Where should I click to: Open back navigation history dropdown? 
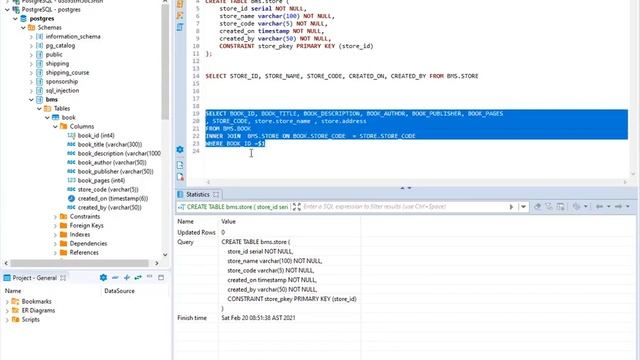tap(608, 207)
